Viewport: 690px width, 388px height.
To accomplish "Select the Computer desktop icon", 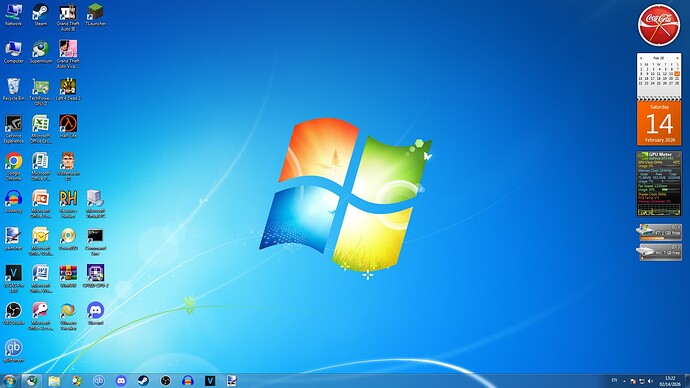I will pyautogui.click(x=13, y=52).
